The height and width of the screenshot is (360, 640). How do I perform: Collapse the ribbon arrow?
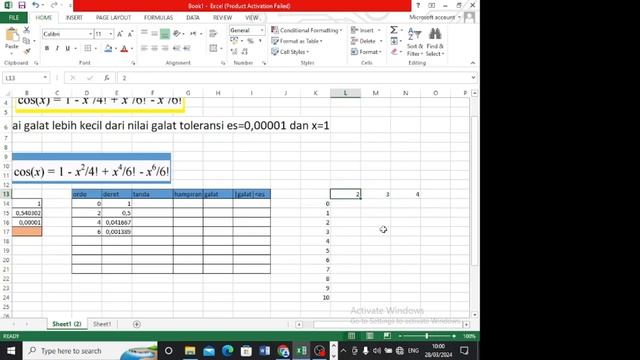pos(473,63)
